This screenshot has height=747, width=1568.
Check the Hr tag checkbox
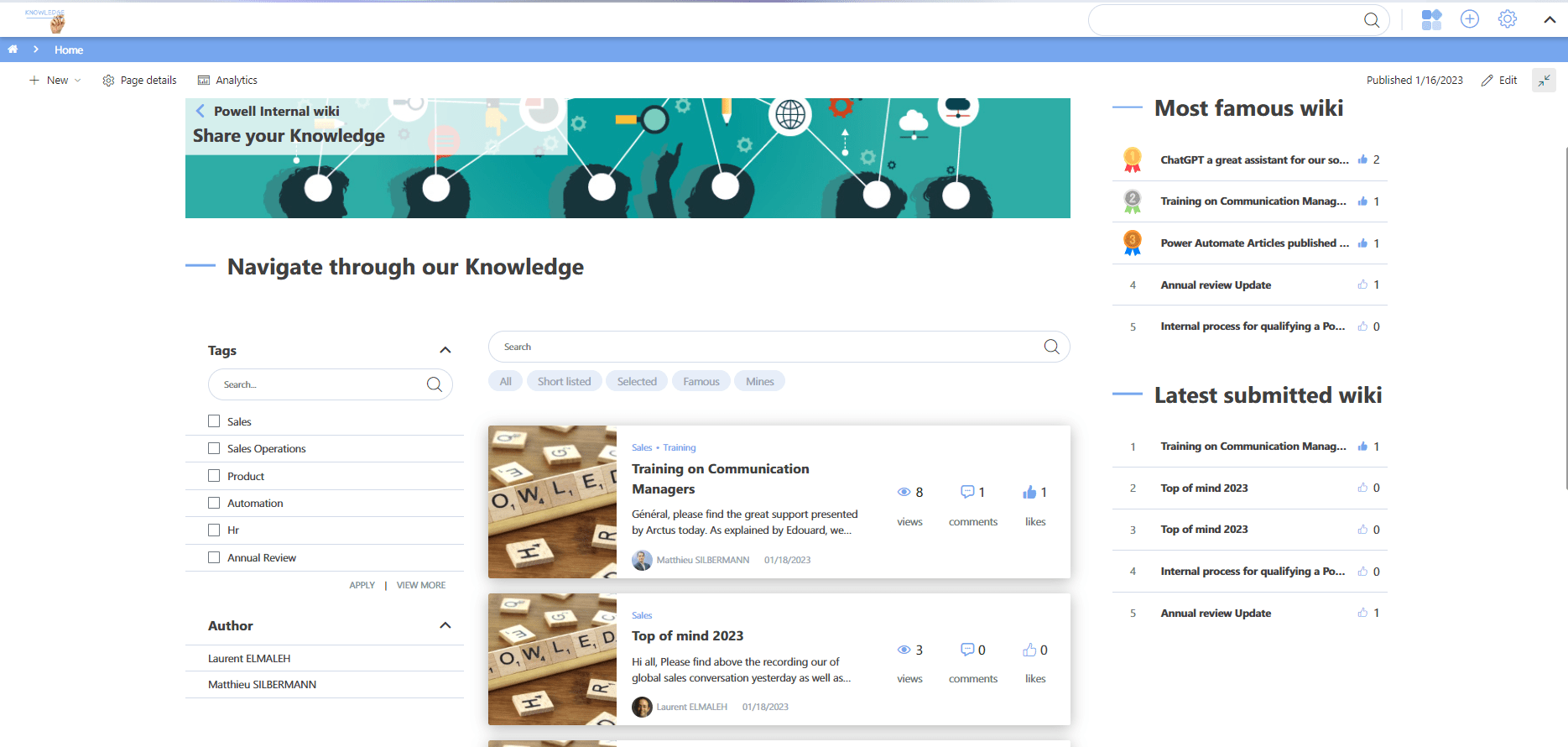(x=214, y=530)
